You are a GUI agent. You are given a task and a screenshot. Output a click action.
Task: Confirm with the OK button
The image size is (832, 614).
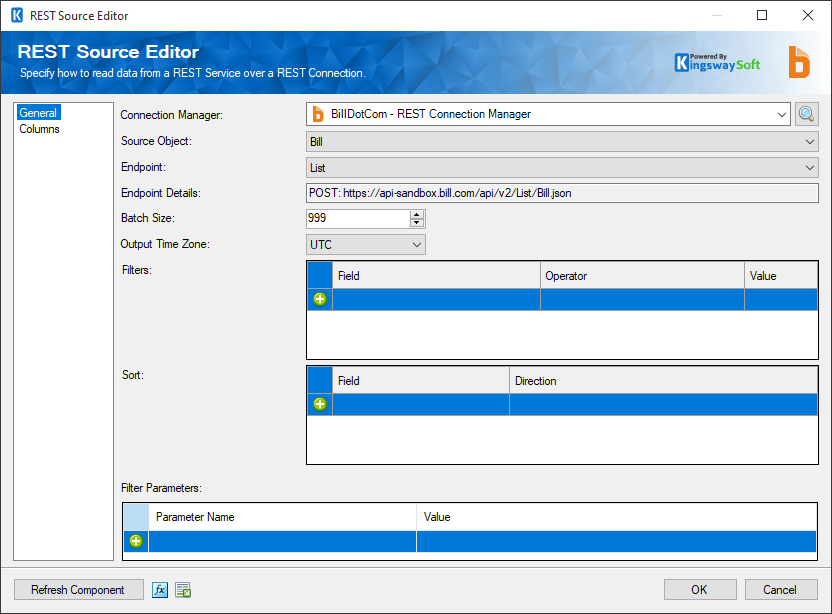pos(700,590)
